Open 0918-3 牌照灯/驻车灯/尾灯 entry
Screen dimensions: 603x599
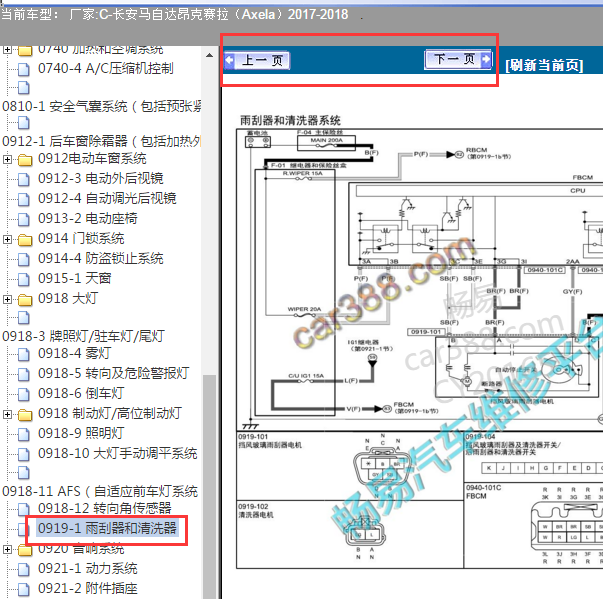[83, 336]
